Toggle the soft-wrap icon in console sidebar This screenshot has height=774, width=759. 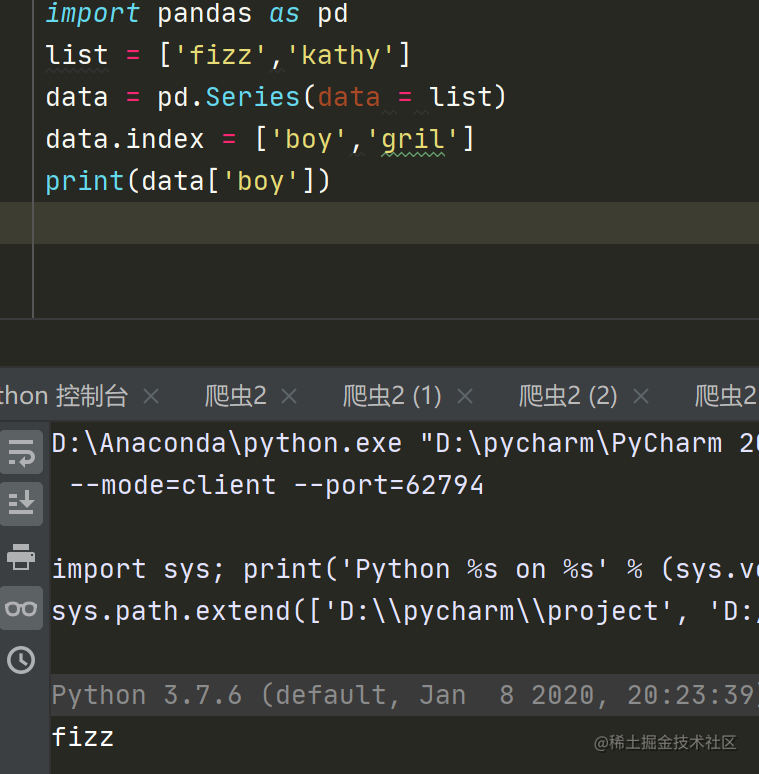(21, 452)
